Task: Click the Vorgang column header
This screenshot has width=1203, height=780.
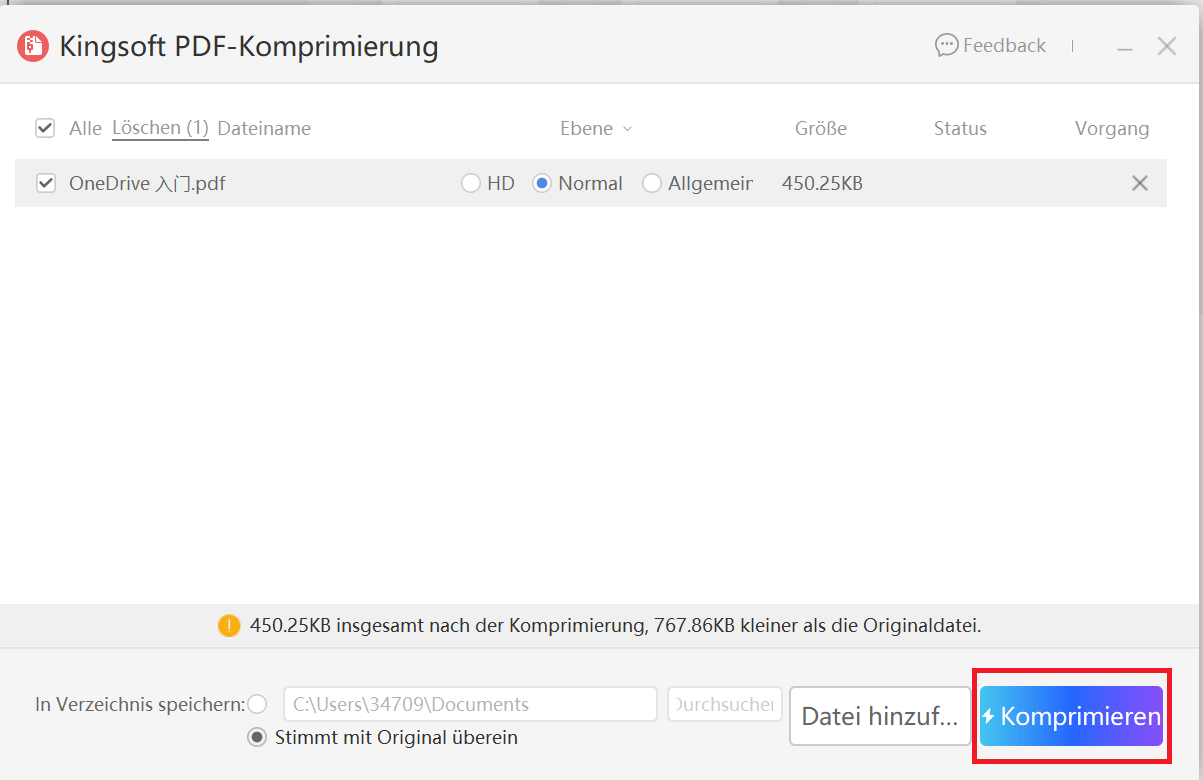Action: 1112,128
